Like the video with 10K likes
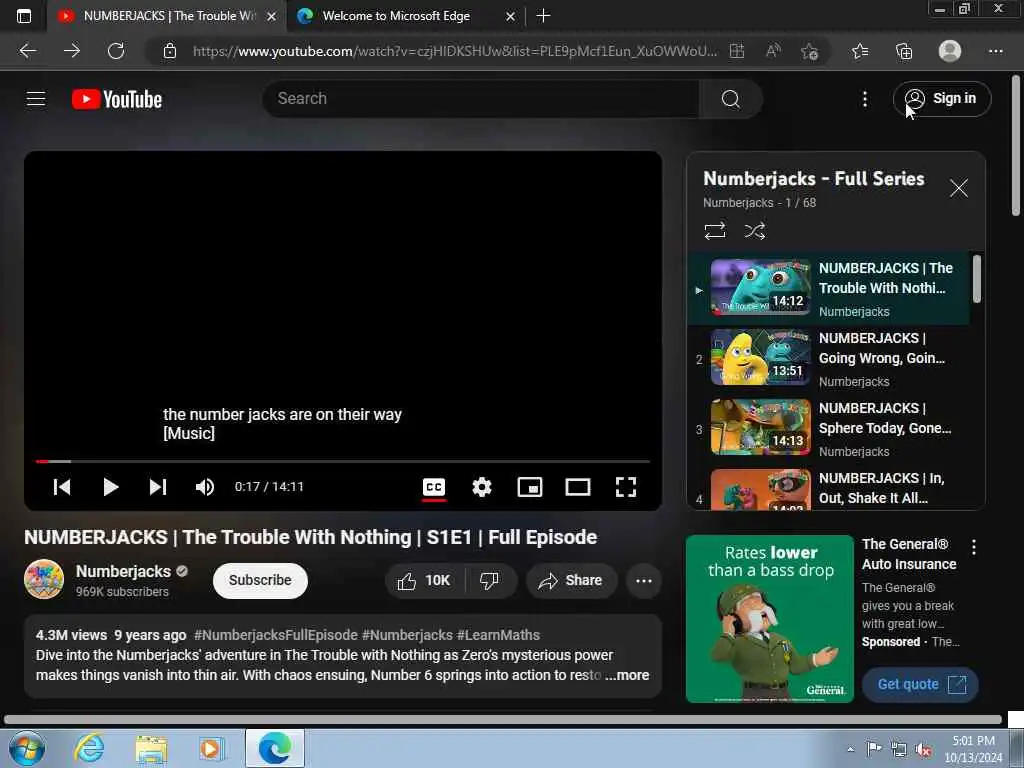 coord(424,581)
